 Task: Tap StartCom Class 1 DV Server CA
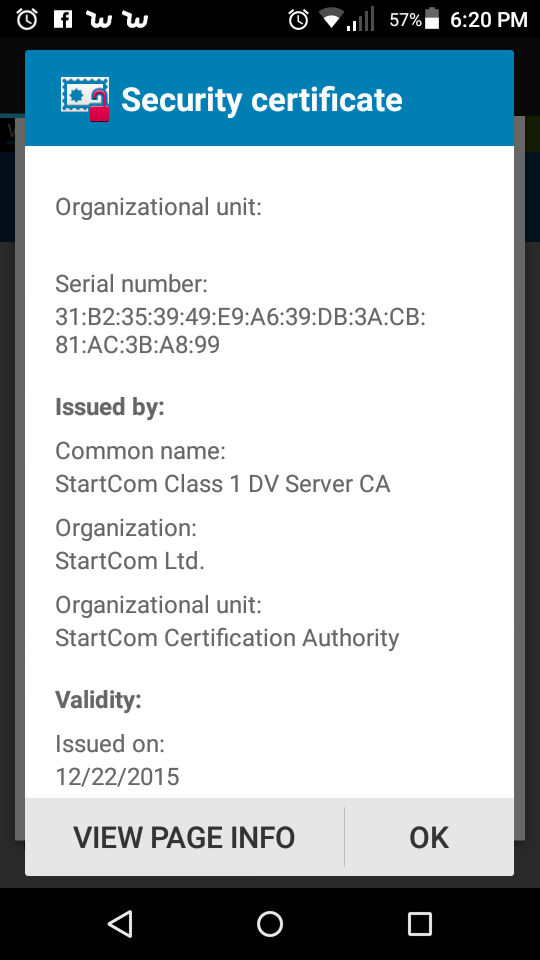click(222, 484)
